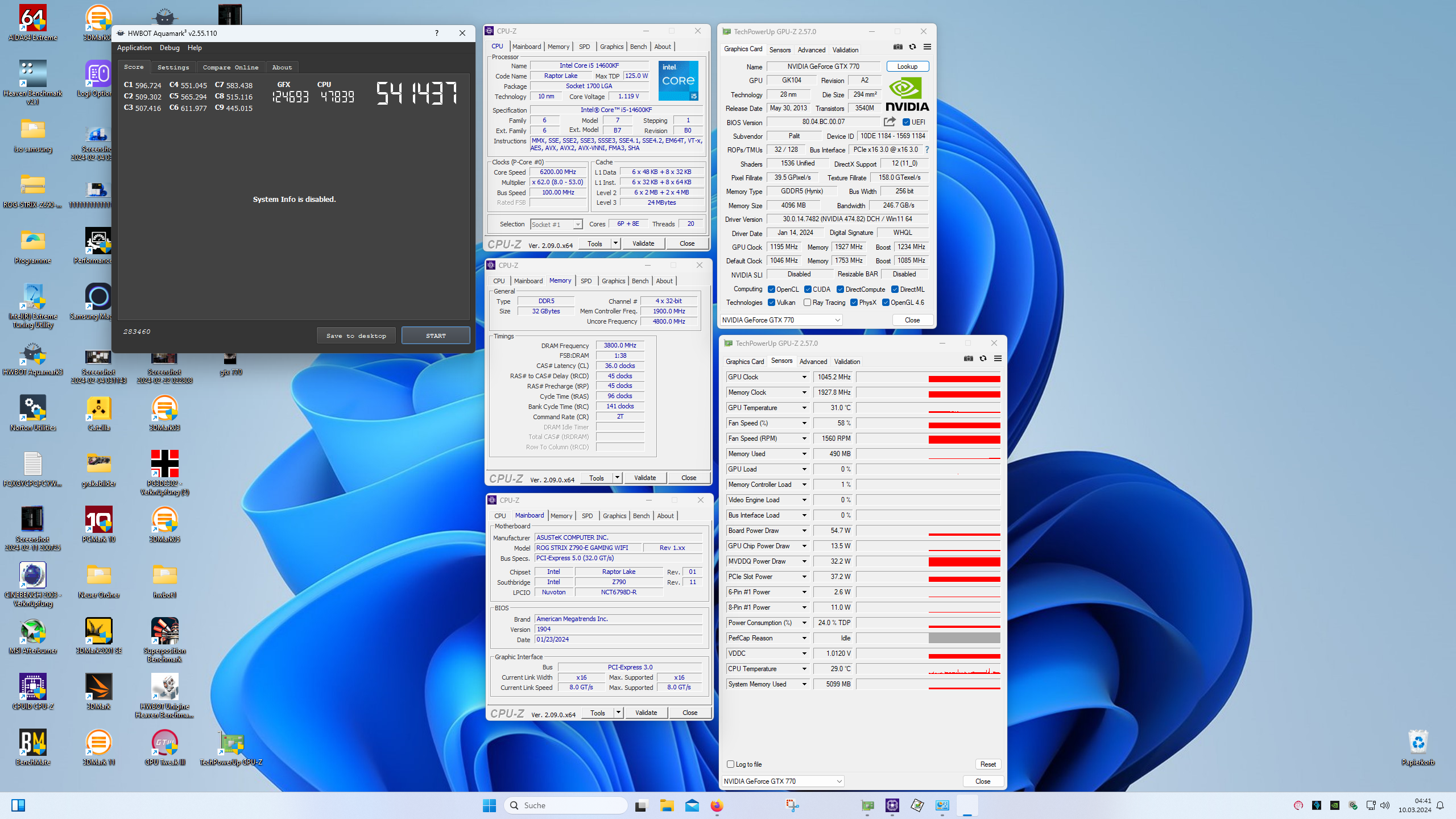Open 3DMark03 desktop shortcut
Viewport: 1456px width, 819px height.
coord(164,413)
